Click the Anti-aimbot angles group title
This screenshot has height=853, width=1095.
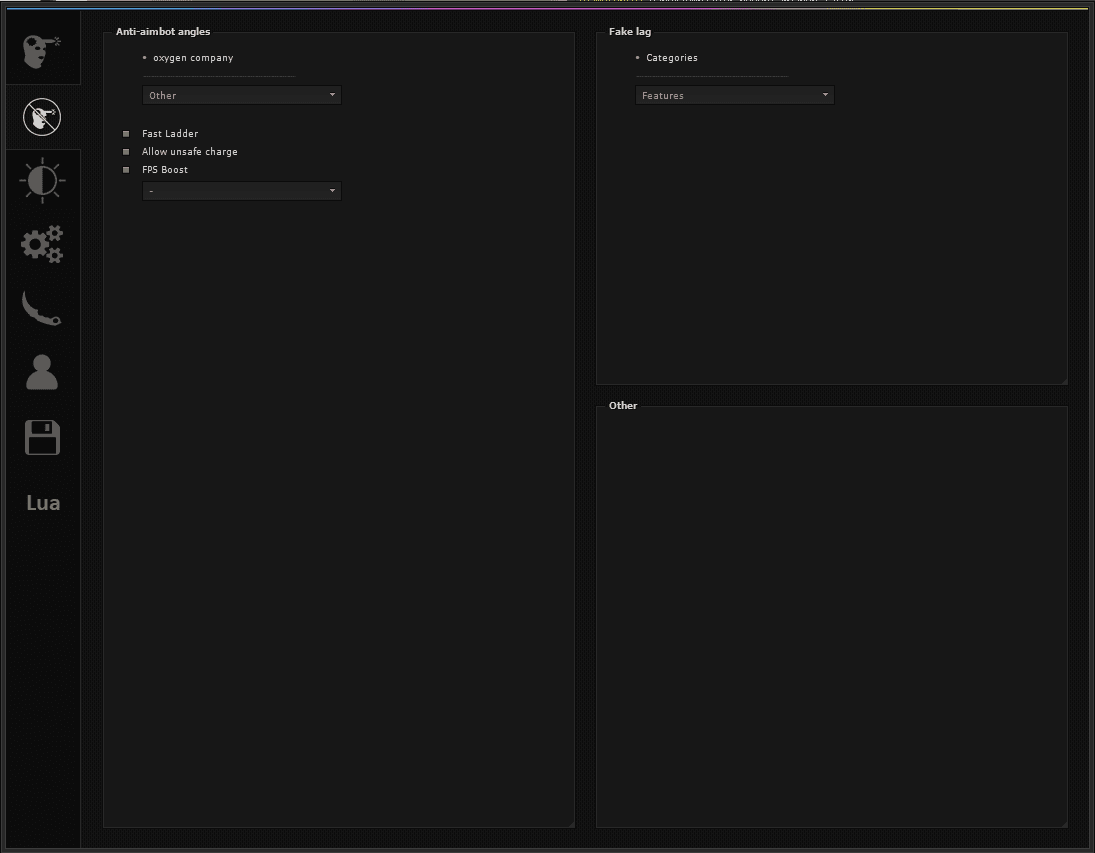[x=163, y=31]
